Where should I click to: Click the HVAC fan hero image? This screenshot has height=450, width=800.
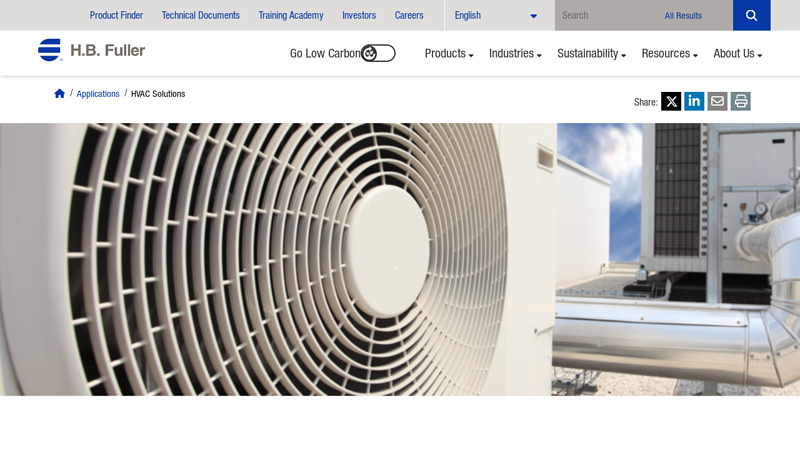(400, 259)
